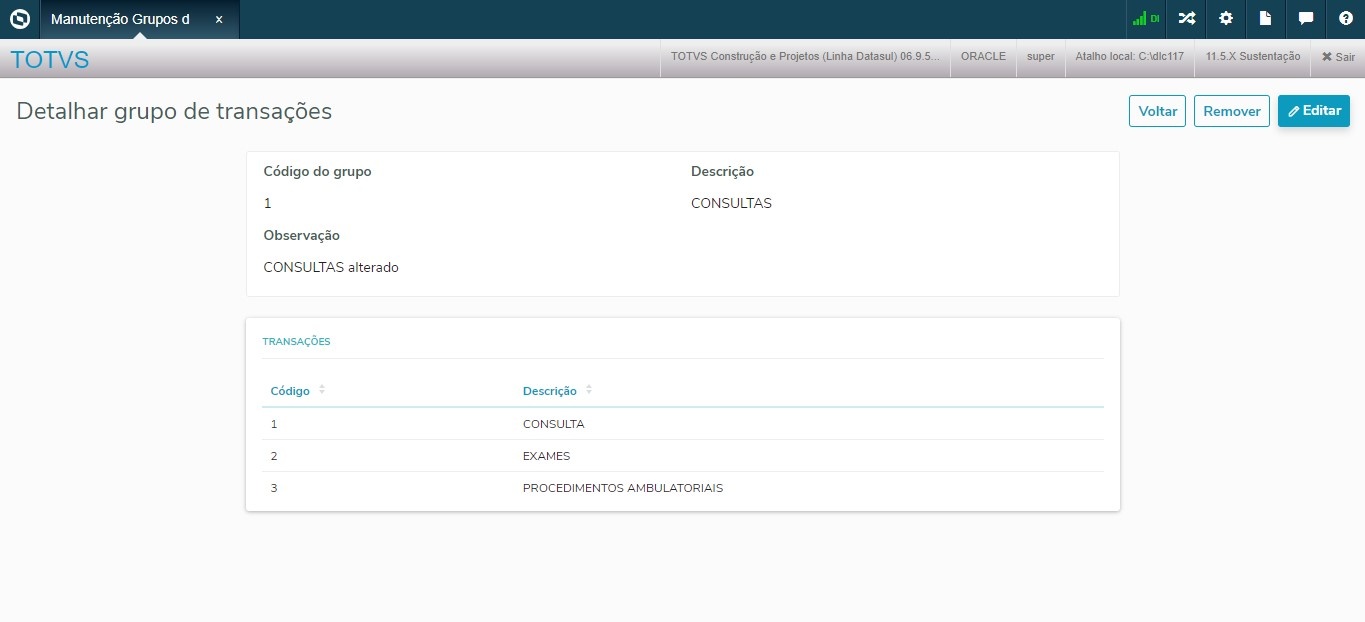The height and width of the screenshot is (622, 1365).
Task: Click the Detalhar grupo de transações heading
Action: point(174,111)
